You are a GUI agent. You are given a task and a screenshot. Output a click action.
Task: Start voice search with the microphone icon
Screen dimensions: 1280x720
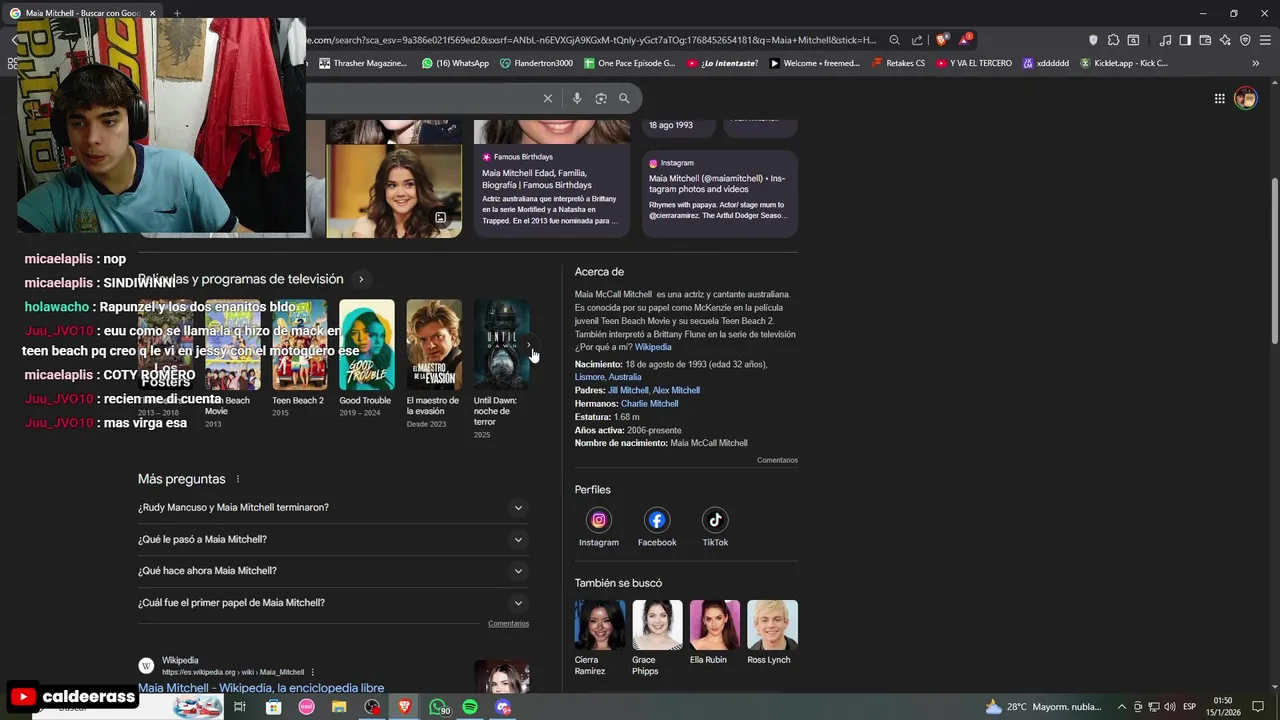[x=577, y=98]
